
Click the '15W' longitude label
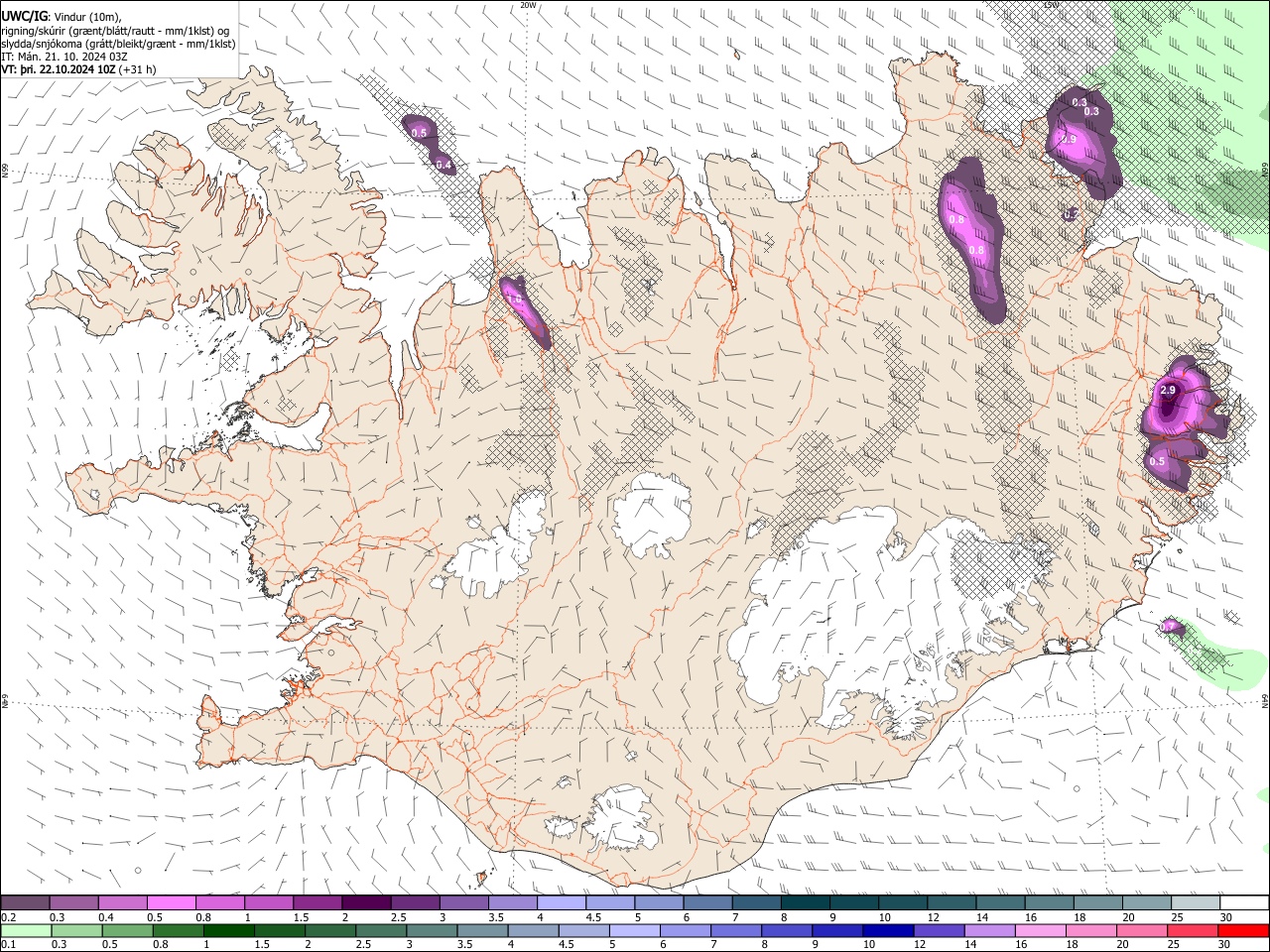[x=1051, y=5]
